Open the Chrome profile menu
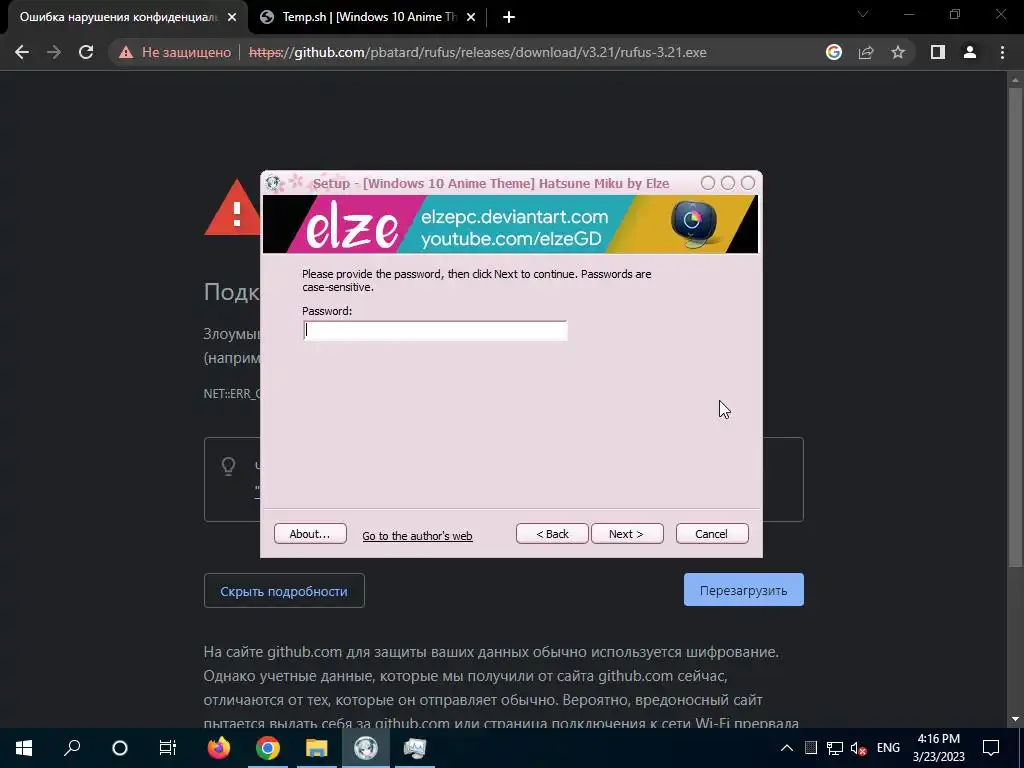The height and width of the screenshot is (768, 1024). tap(970, 52)
